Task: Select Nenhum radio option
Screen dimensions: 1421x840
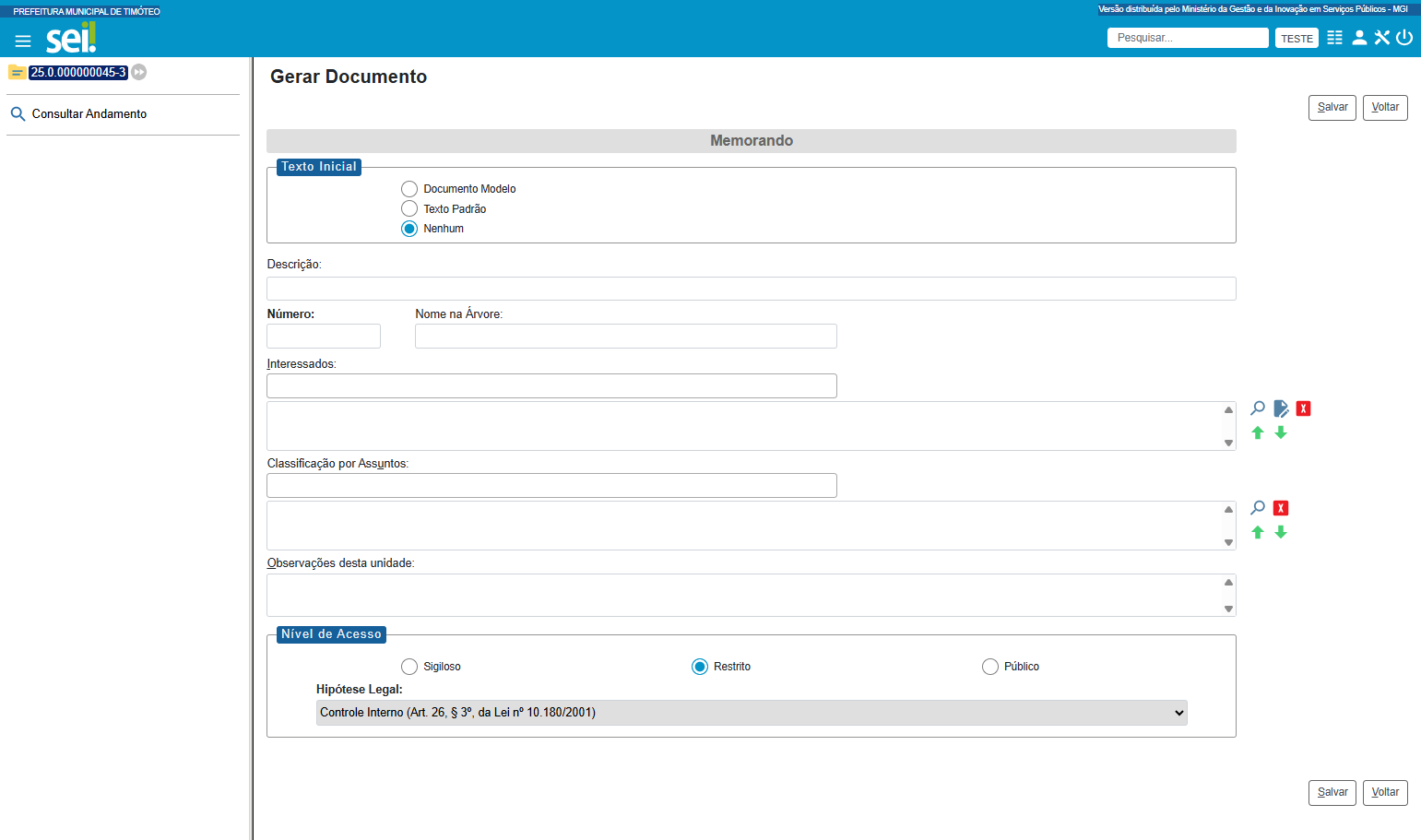Action: (x=409, y=229)
